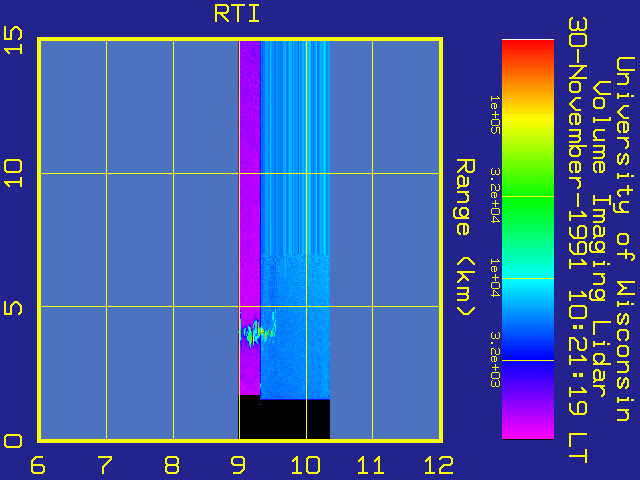The image size is (640, 480).
Task: Click the time axis label 9
Action: click(x=238, y=465)
